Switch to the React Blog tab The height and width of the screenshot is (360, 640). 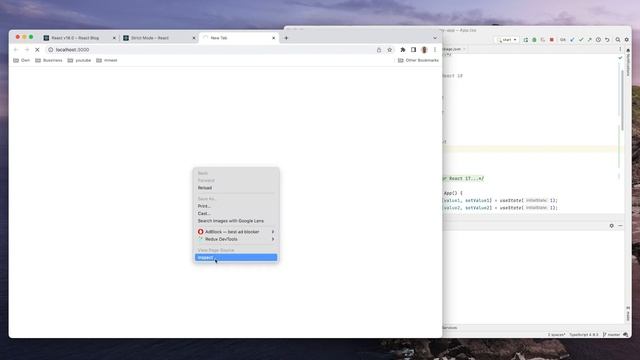point(79,38)
